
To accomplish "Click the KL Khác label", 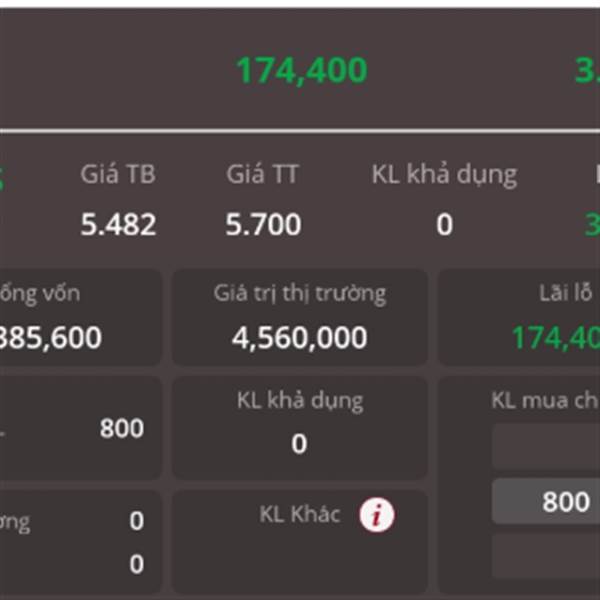I will point(300,514).
